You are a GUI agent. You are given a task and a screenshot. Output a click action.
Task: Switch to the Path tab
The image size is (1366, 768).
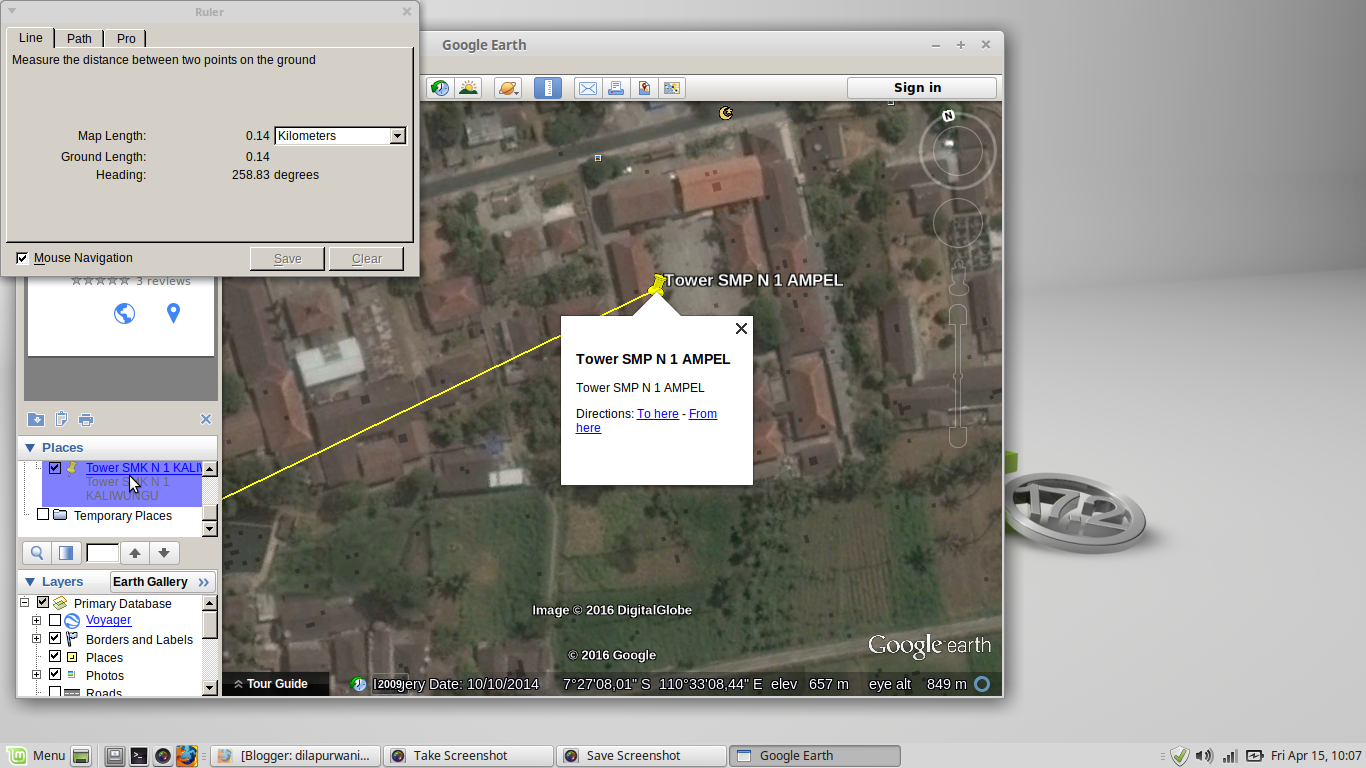coord(79,39)
